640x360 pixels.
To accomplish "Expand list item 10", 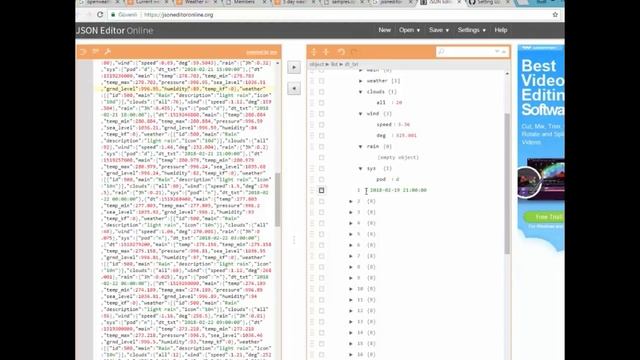I will click(351, 289).
